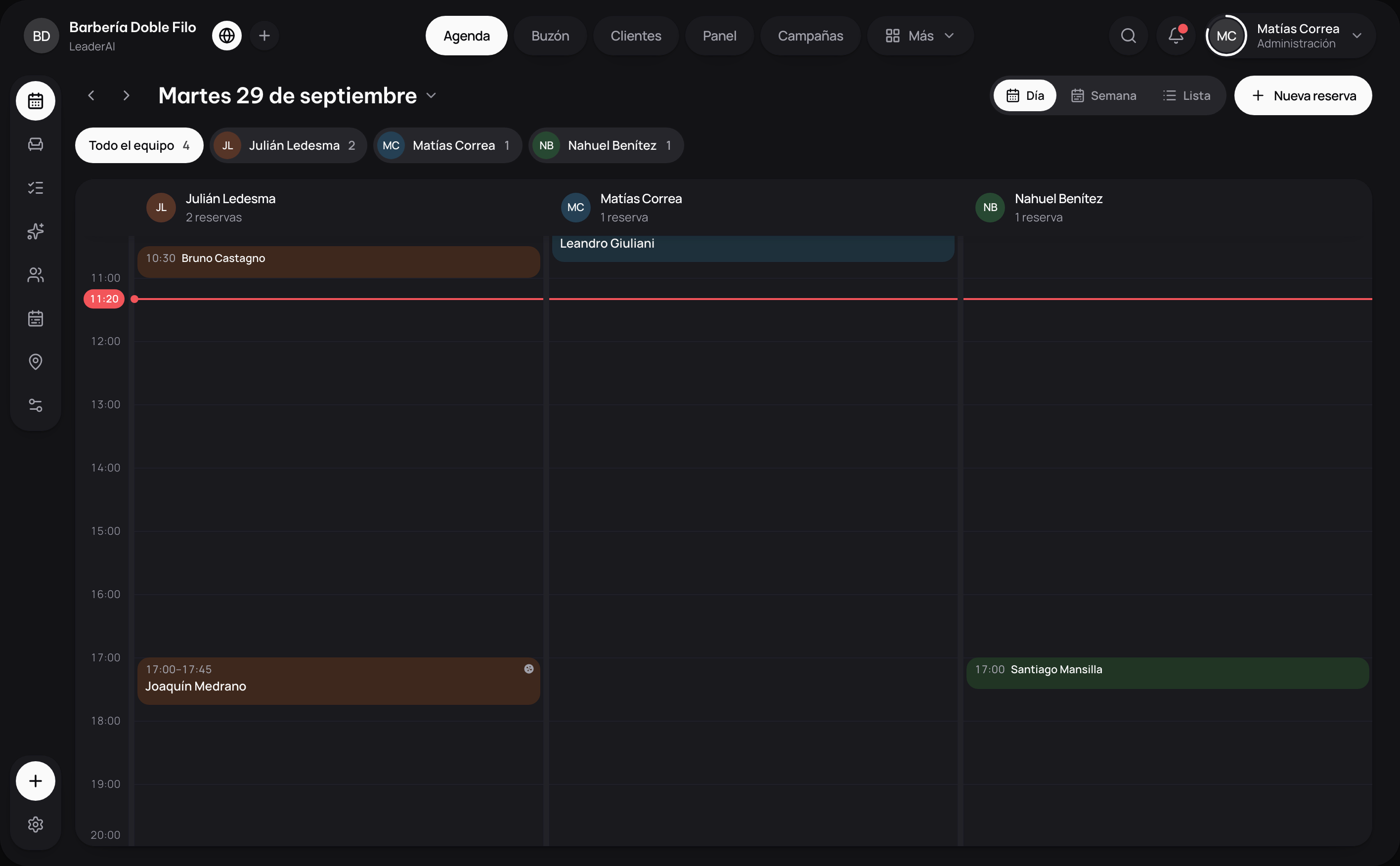Click the 11:20 current time marker
Viewport: 1400px width, 866px height.
[x=104, y=299]
